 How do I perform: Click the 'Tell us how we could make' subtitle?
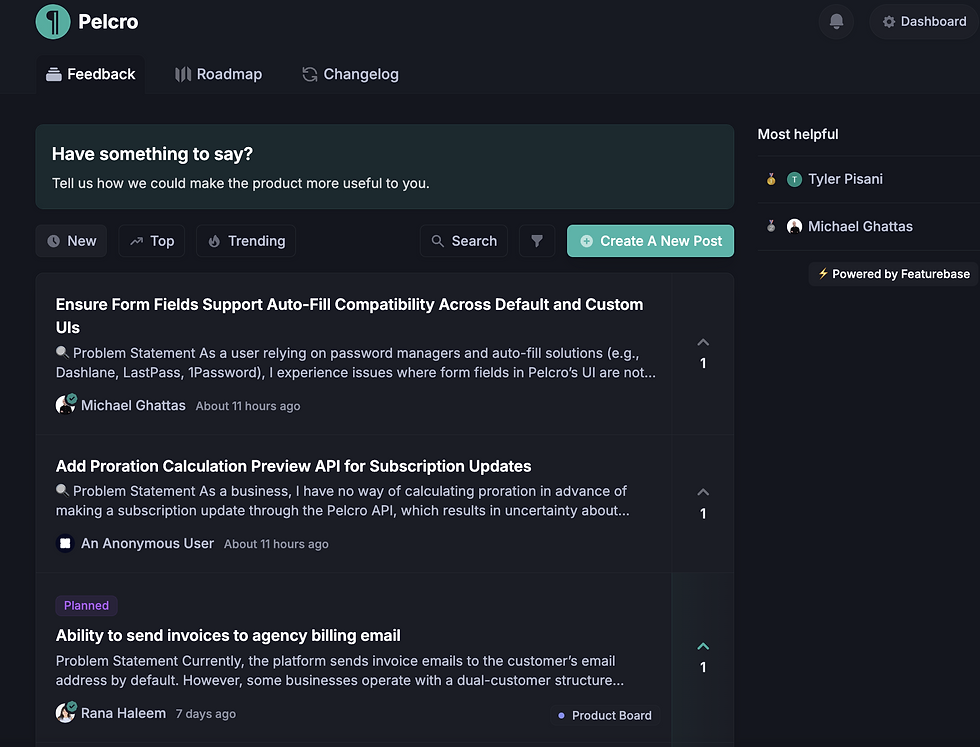(241, 183)
